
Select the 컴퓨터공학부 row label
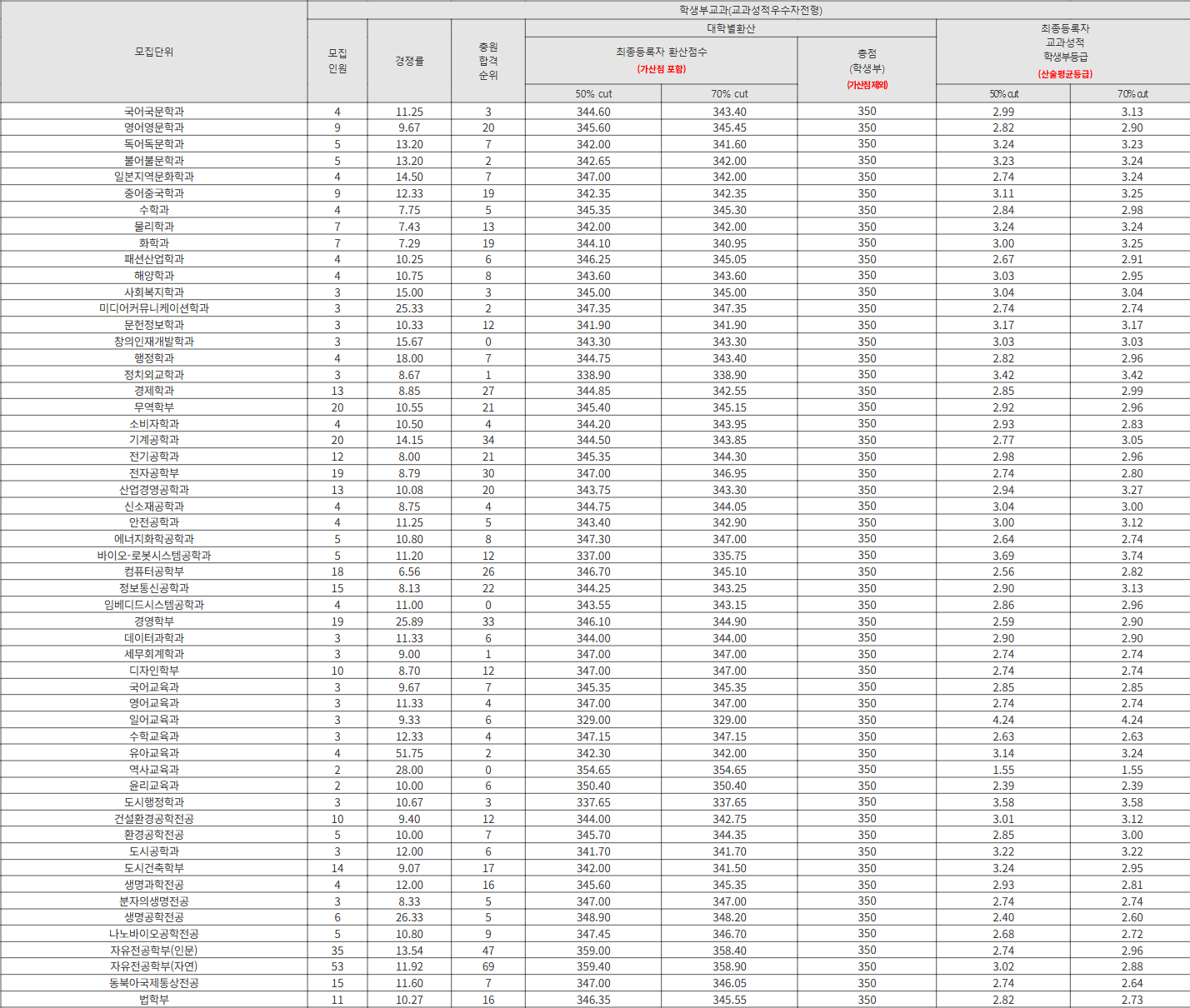(154, 571)
